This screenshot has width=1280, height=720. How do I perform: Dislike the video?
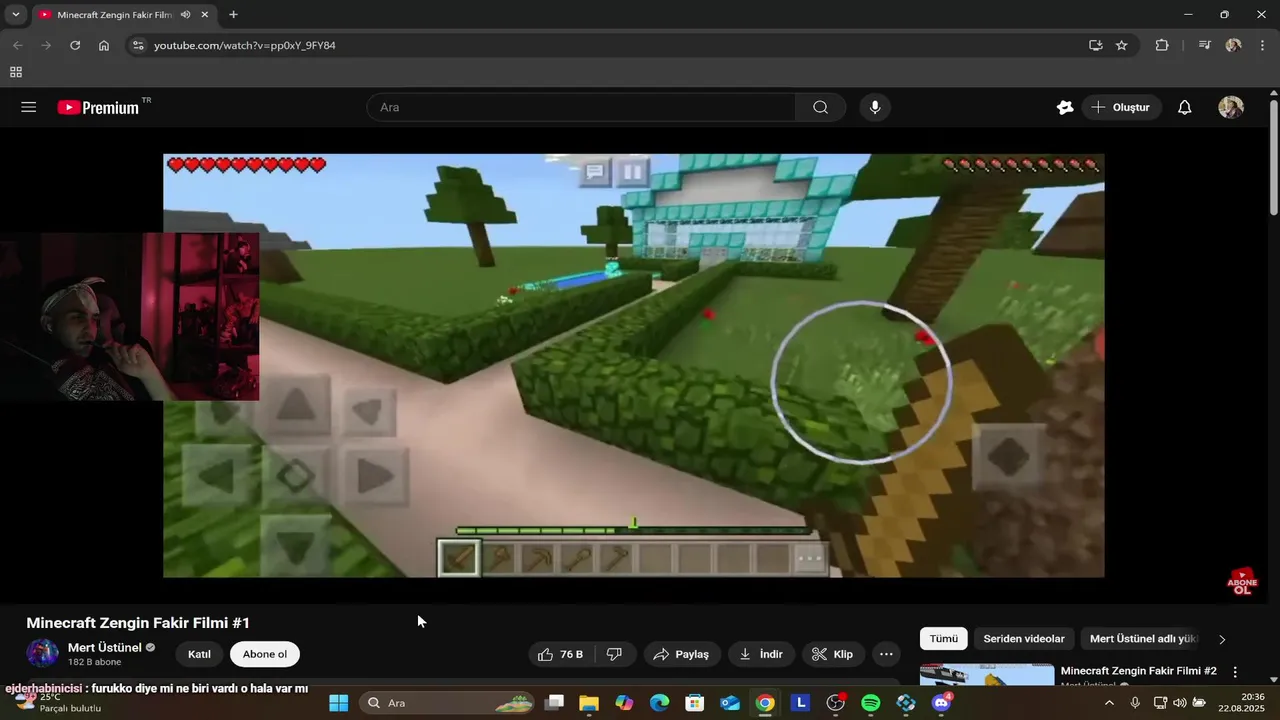pos(615,654)
